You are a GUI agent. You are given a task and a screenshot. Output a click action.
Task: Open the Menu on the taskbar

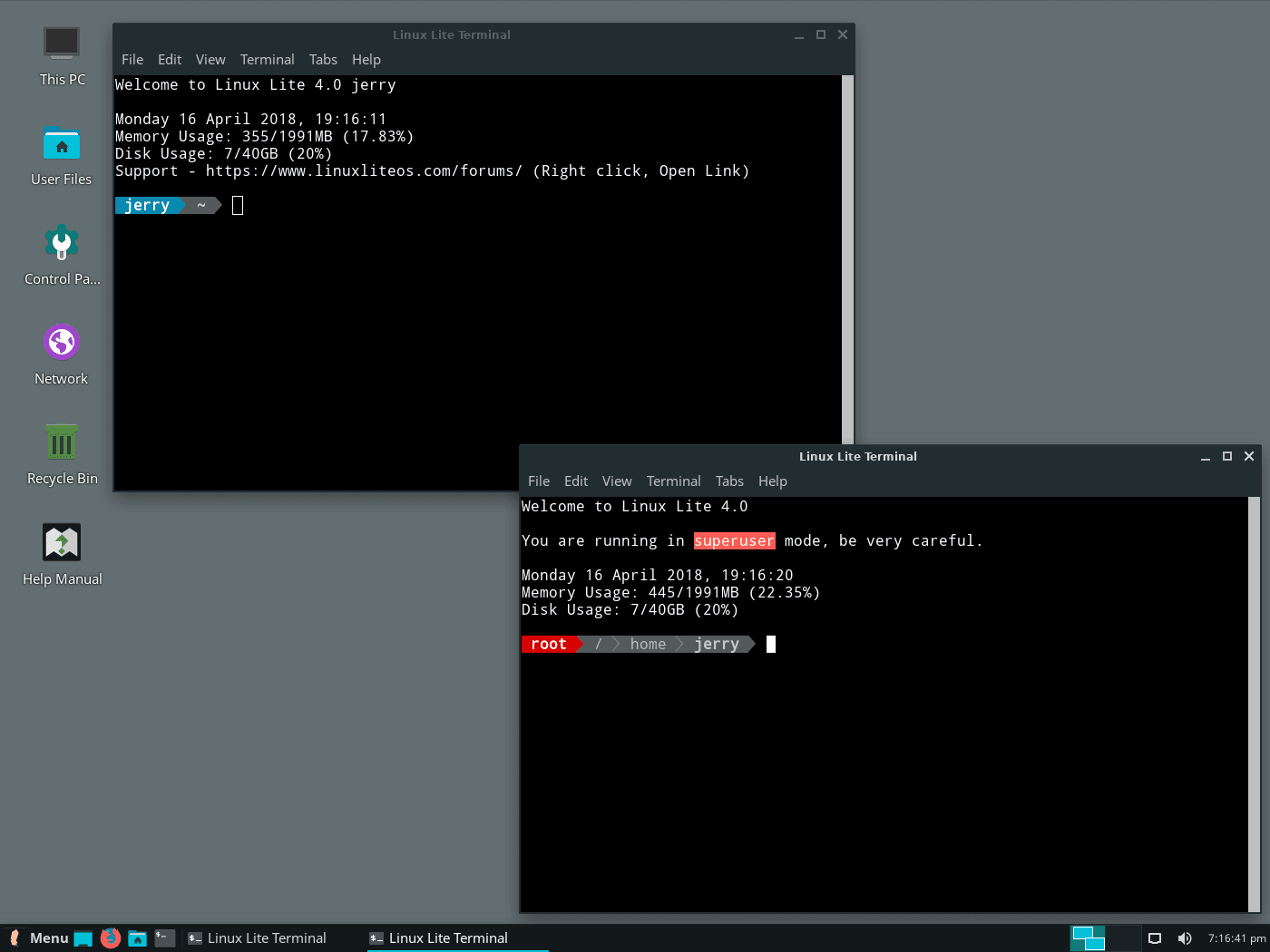point(41,937)
